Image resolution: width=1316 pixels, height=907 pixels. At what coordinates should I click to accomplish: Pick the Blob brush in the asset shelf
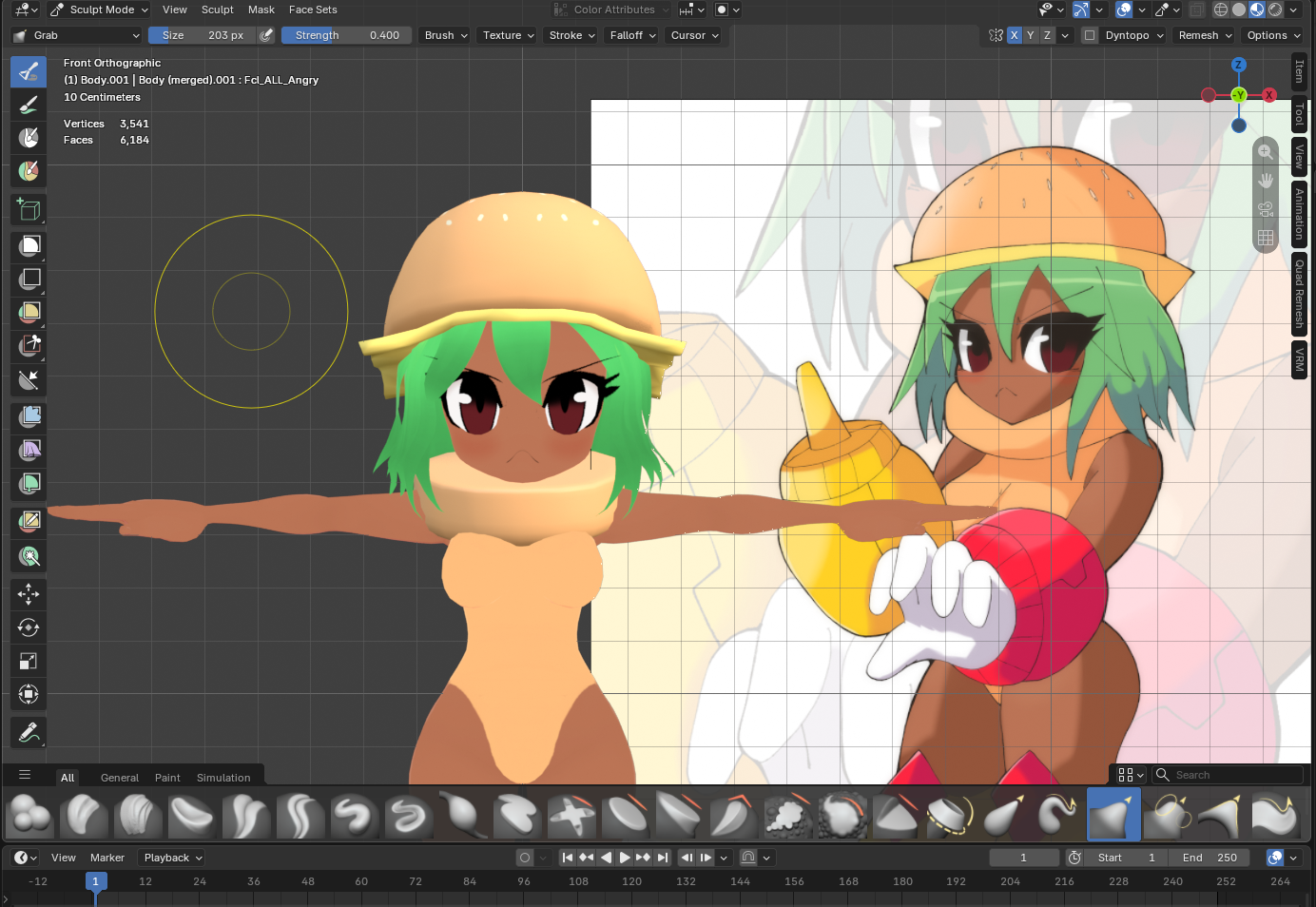30,815
